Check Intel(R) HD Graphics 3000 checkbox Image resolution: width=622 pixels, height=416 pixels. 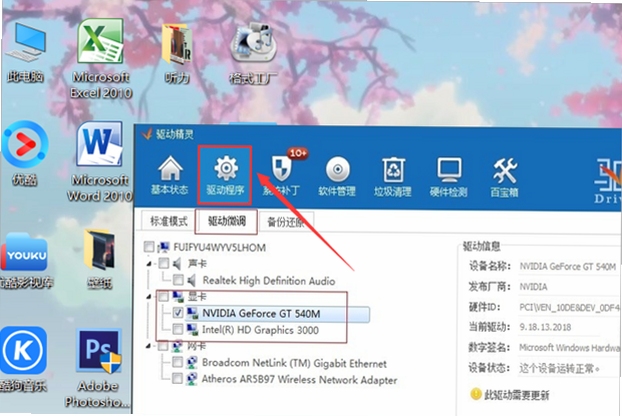[x=178, y=329]
